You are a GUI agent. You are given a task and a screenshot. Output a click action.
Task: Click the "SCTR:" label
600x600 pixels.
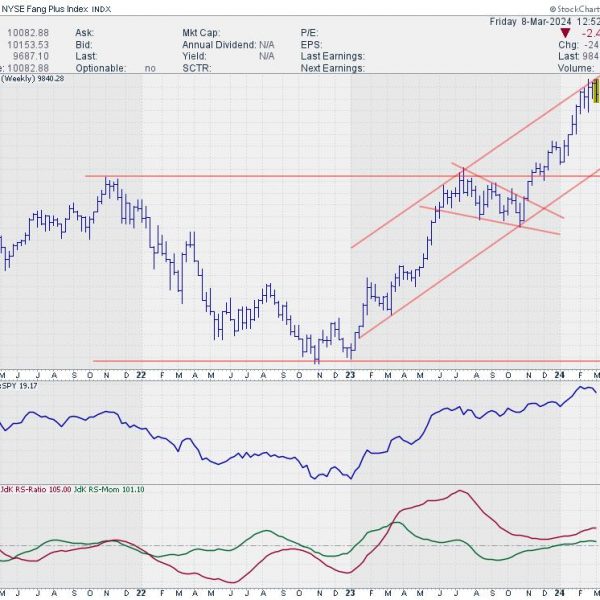click(x=197, y=68)
